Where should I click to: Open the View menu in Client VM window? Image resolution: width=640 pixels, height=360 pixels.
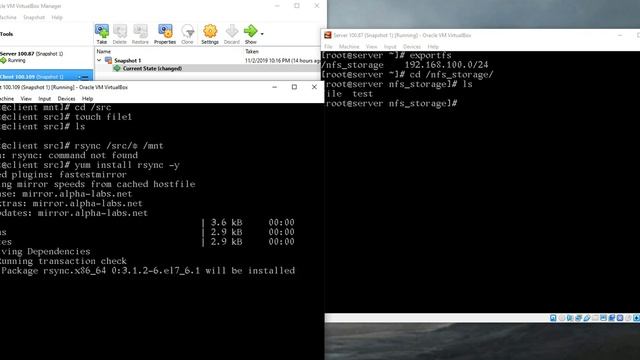26,99
